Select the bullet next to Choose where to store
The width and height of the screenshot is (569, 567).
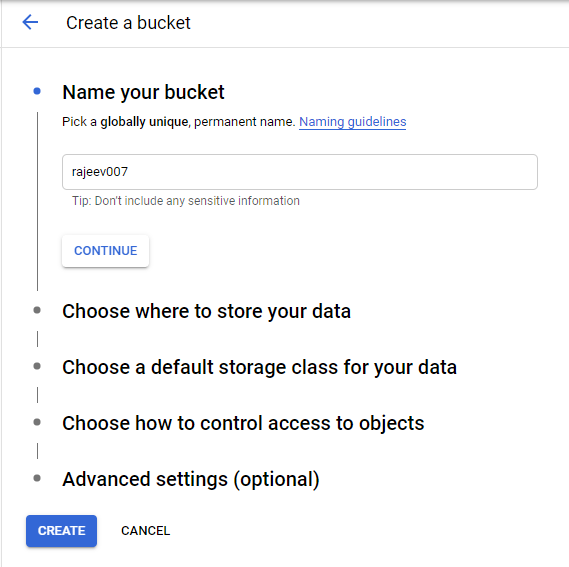point(37,310)
